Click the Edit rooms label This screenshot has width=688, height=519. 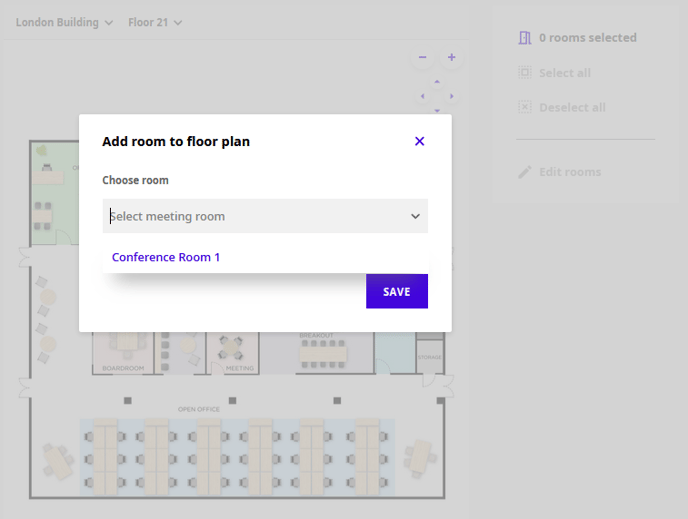tap(570, 172)
